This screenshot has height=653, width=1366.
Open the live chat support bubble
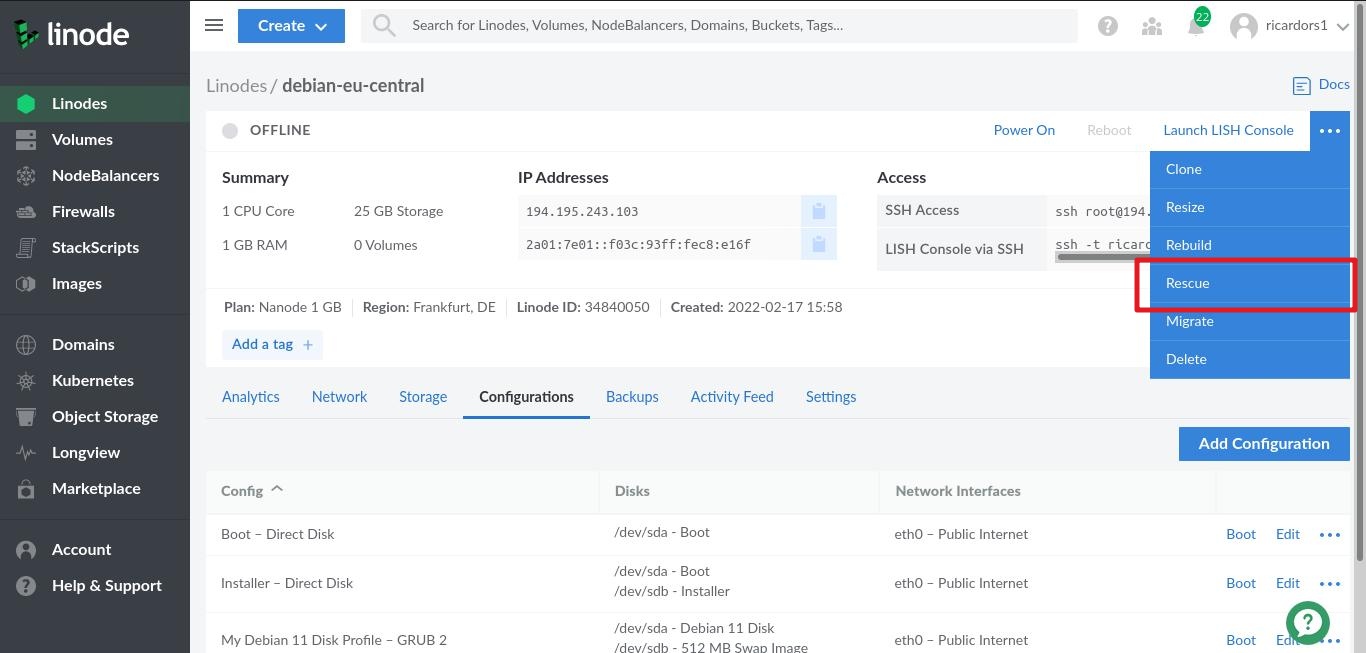click(1308, 622)
